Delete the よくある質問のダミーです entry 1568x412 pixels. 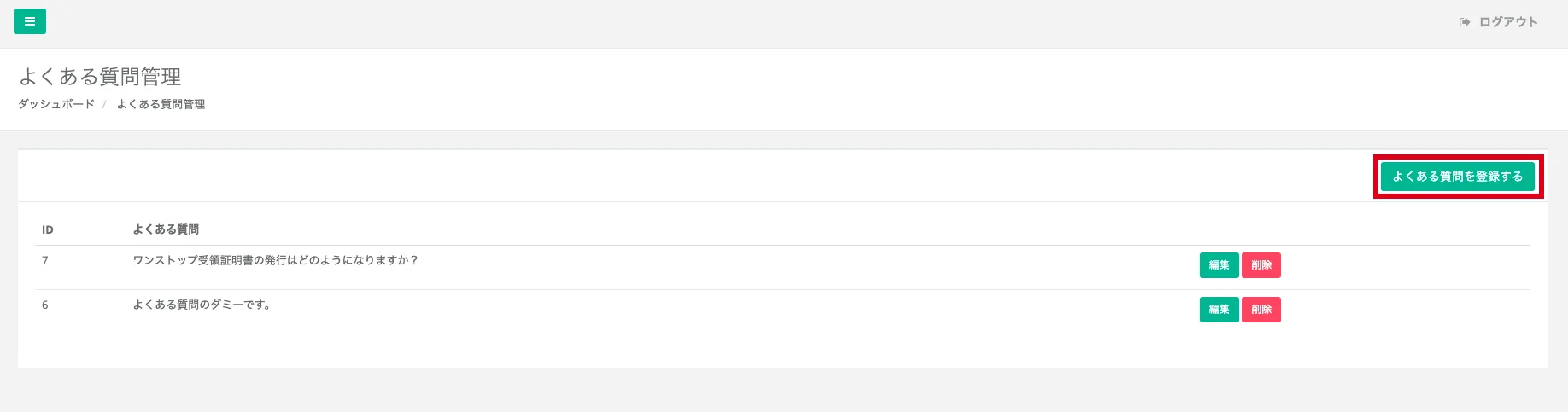[1261, 310]
